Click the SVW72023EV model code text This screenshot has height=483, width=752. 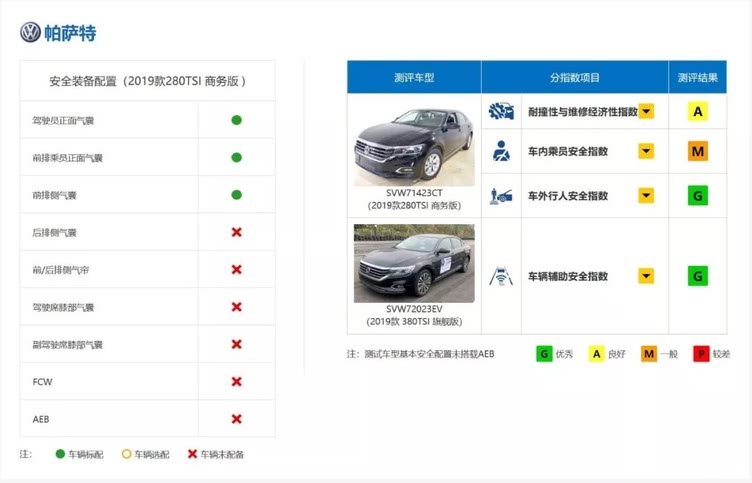tap(414, 309)
